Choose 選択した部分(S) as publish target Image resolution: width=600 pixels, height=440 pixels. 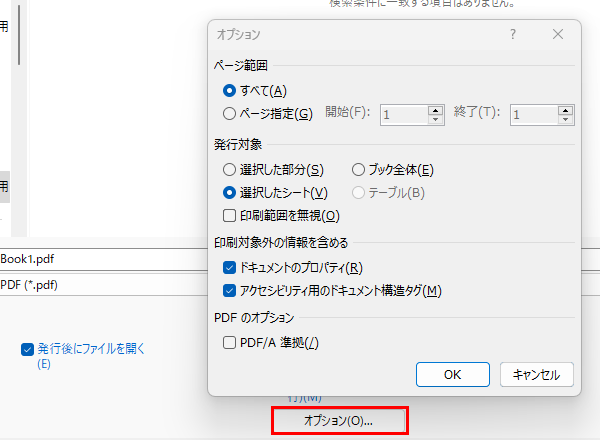230,170
